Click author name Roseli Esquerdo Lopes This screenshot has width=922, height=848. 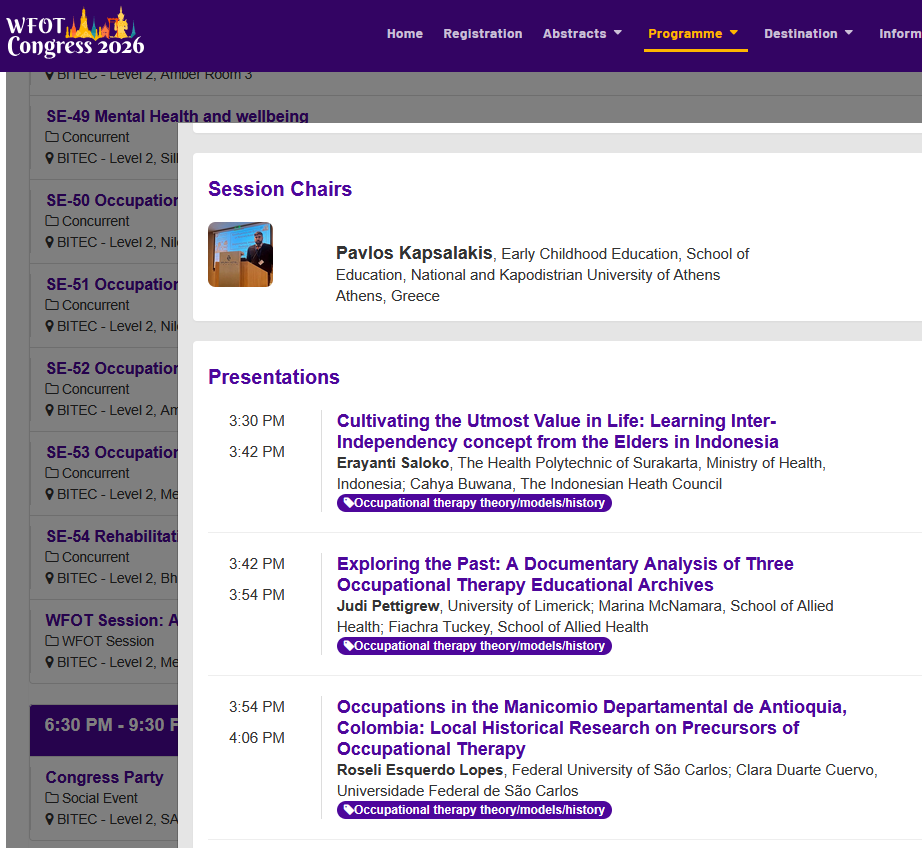(x=420, y=770)
